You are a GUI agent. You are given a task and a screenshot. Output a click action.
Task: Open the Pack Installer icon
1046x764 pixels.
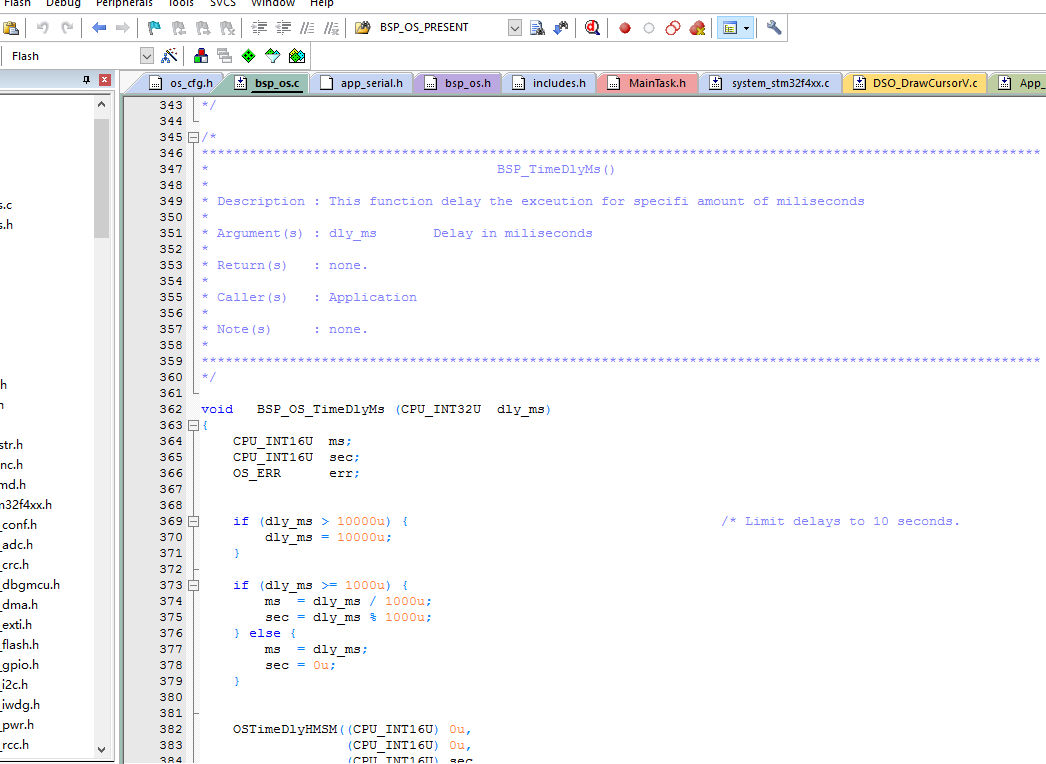297,55
